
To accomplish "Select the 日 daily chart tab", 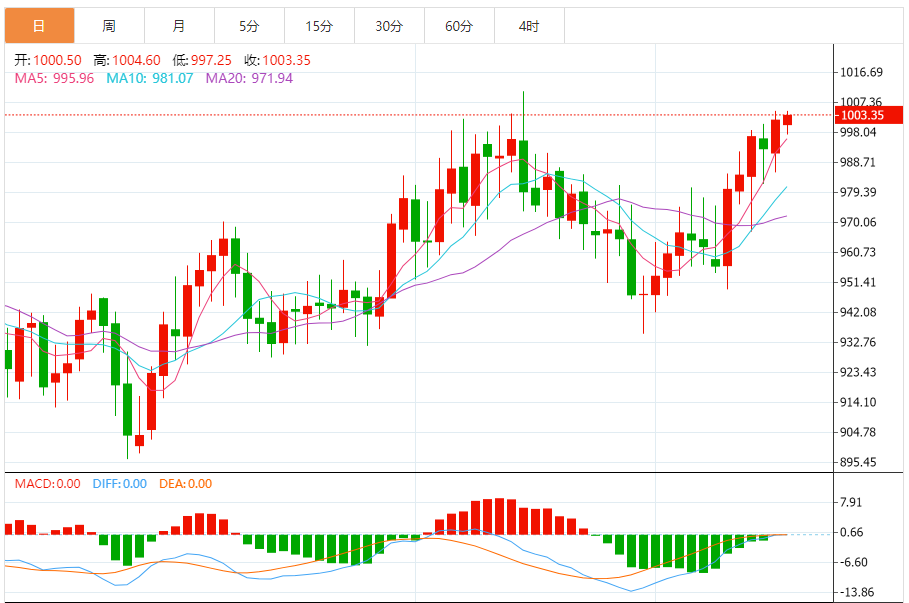I will 39,26.
